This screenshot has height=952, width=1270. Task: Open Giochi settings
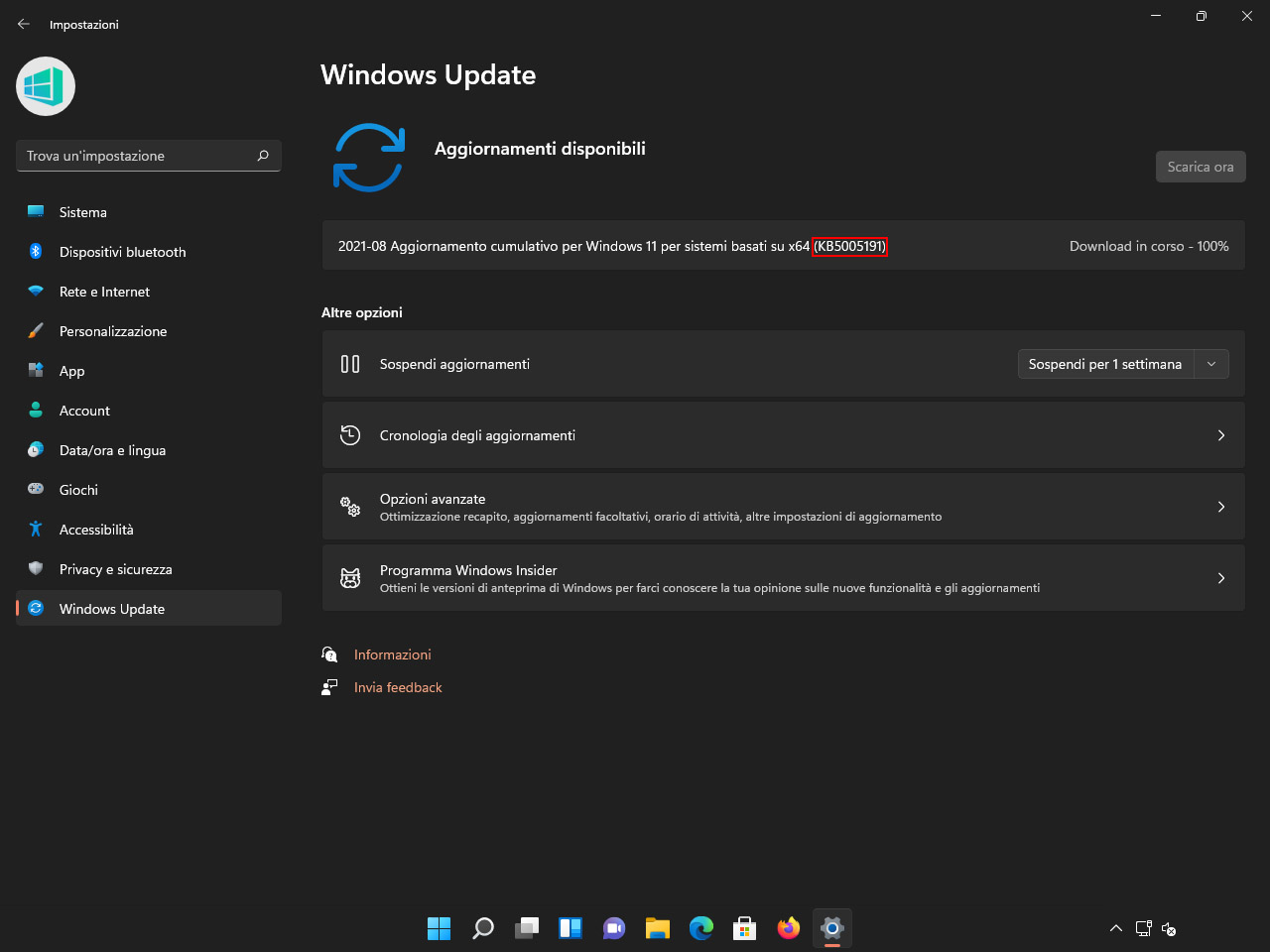149,490
